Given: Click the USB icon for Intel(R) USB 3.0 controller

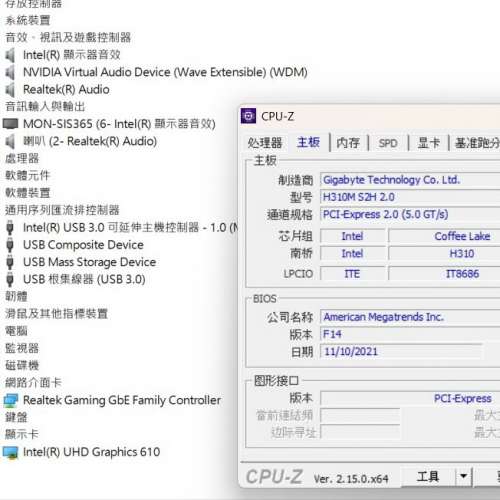Looking at the screenshot, I should (x=10, y=228).
